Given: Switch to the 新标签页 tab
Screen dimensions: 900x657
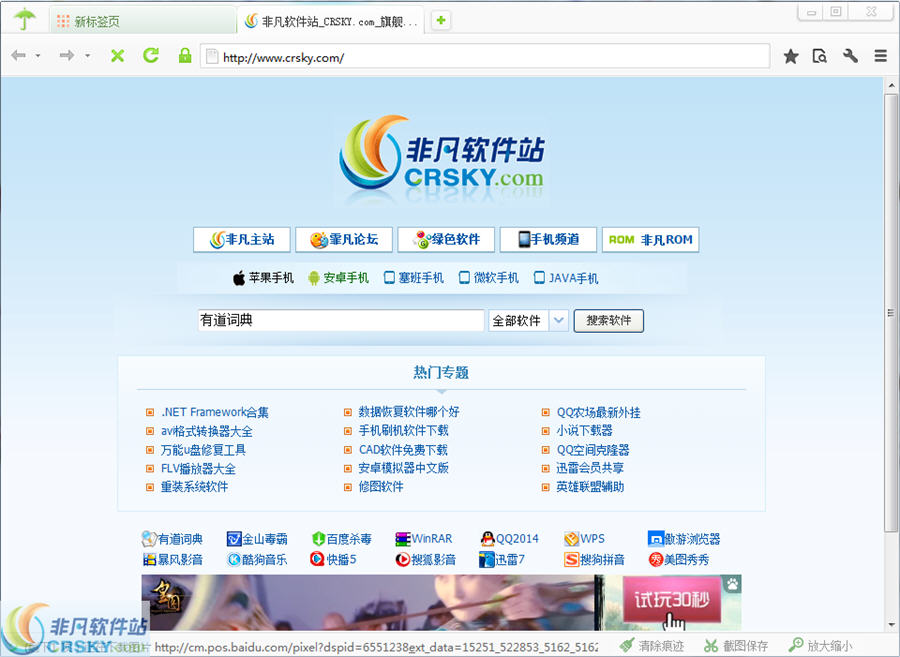Looking at the screenshot, I should 142,22.
